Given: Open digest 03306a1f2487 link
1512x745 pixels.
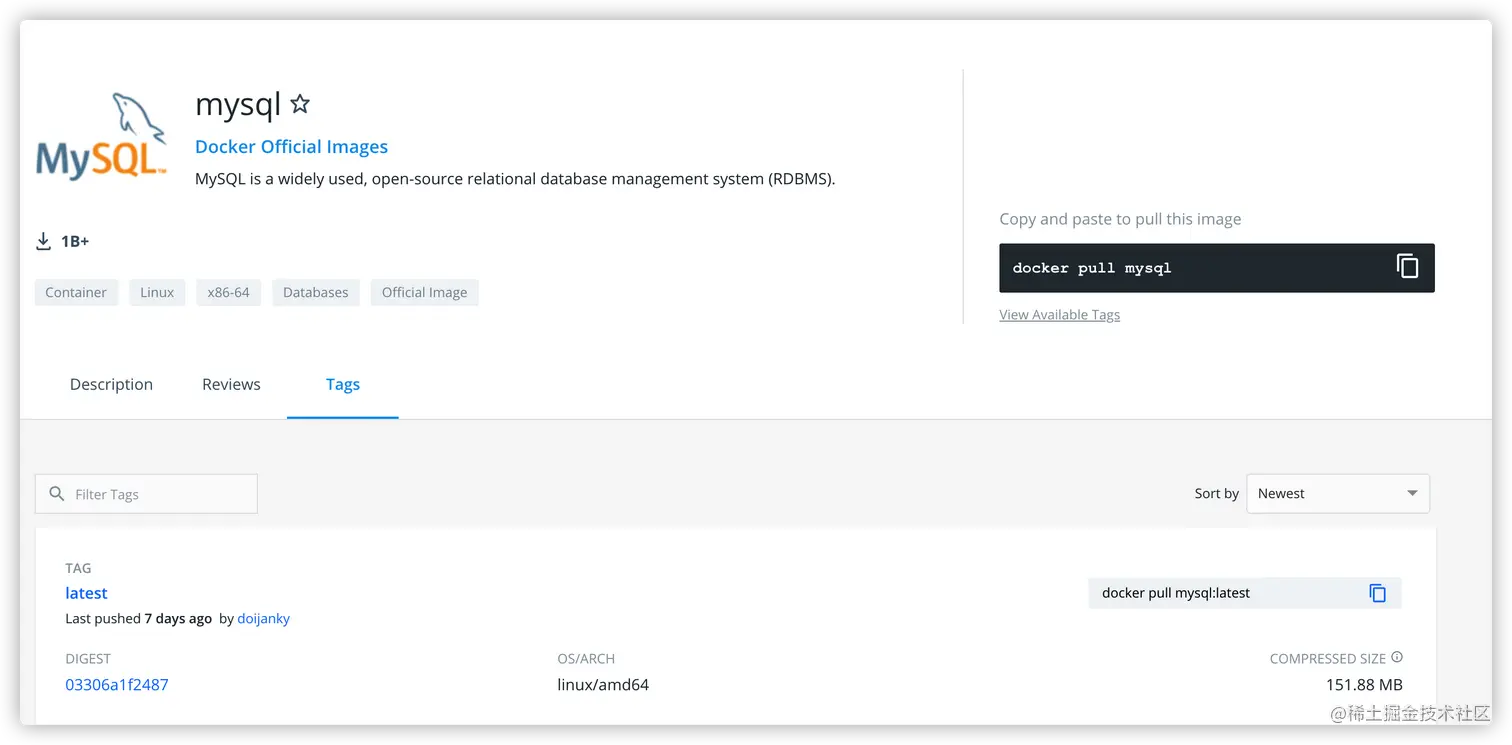Looking at the screenshot, I should point(117,685).
